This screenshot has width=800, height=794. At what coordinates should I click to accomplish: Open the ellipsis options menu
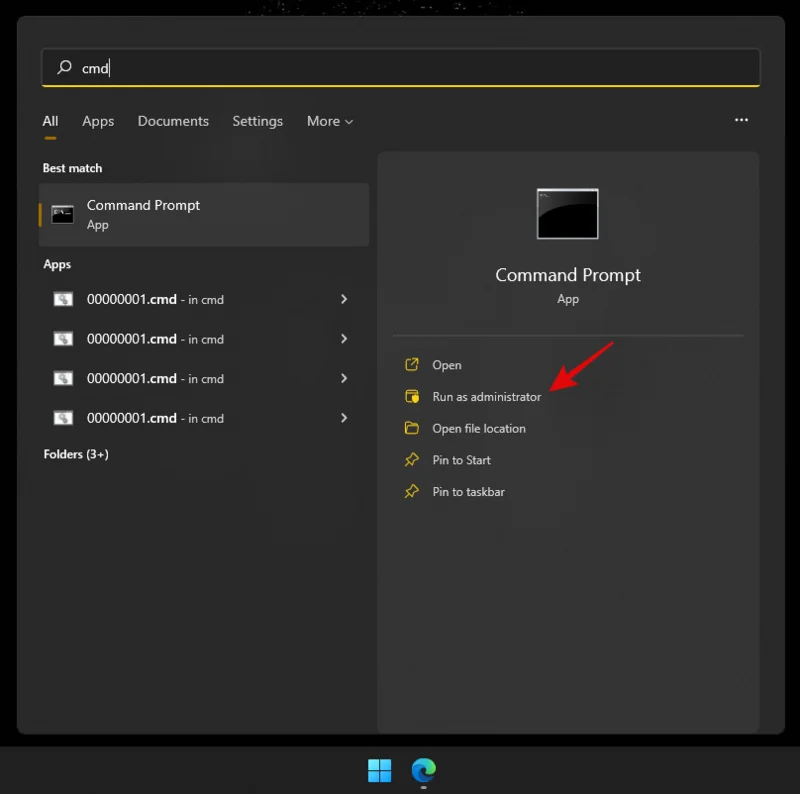pos(741,120)
